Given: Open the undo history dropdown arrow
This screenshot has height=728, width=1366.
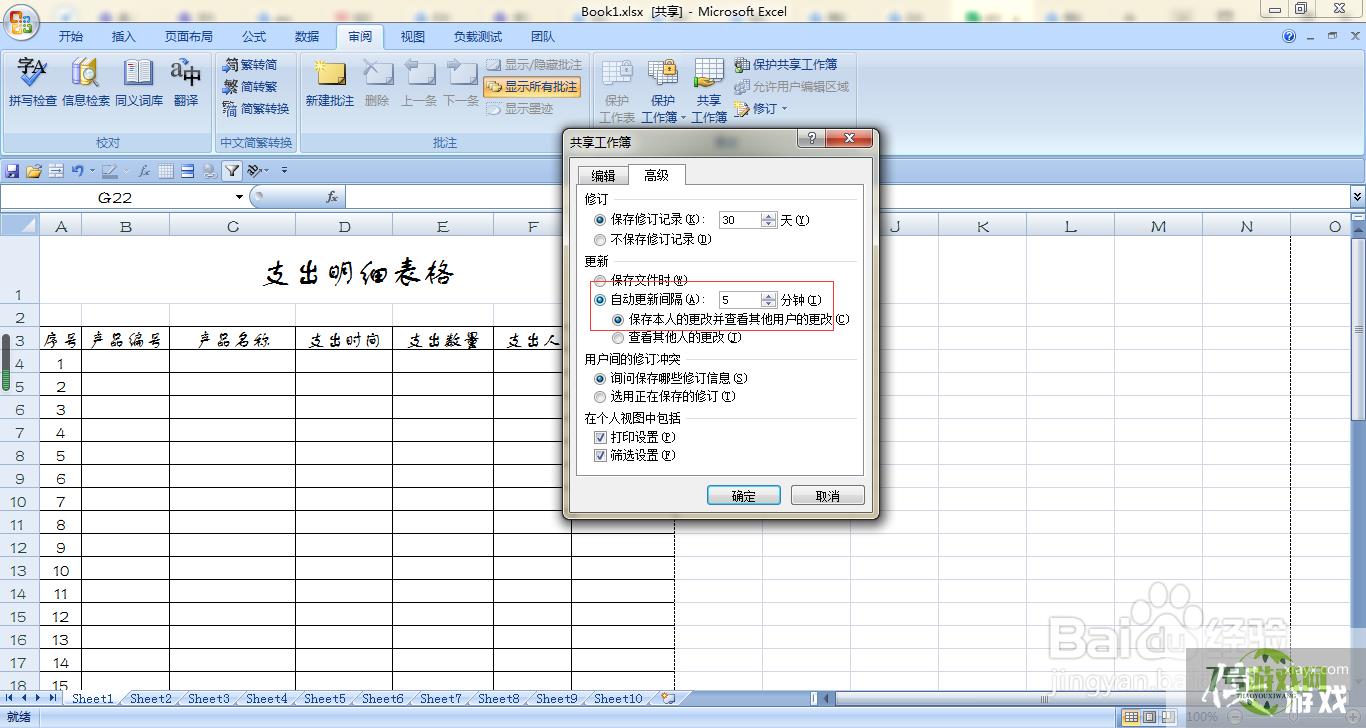Looking at the screenshot, I should point(92,171).
